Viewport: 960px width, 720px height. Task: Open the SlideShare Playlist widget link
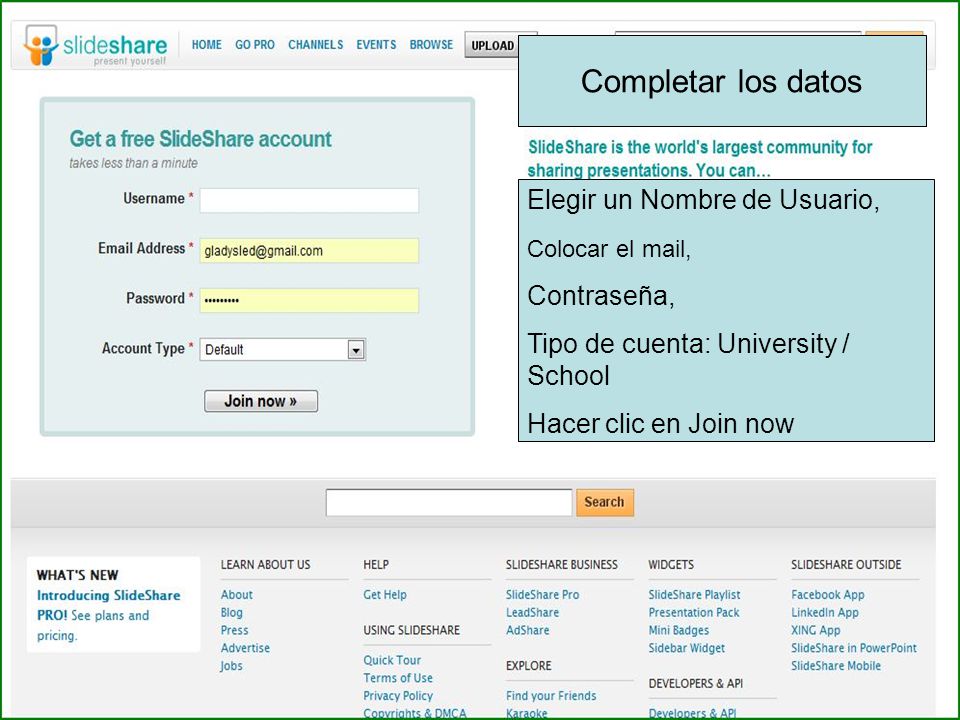point(694,594)
